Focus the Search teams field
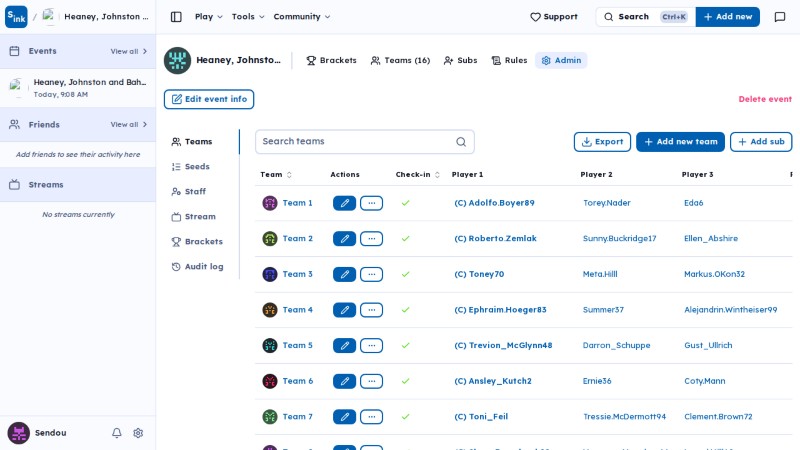 pyautogui.click(x=365, y=142)
